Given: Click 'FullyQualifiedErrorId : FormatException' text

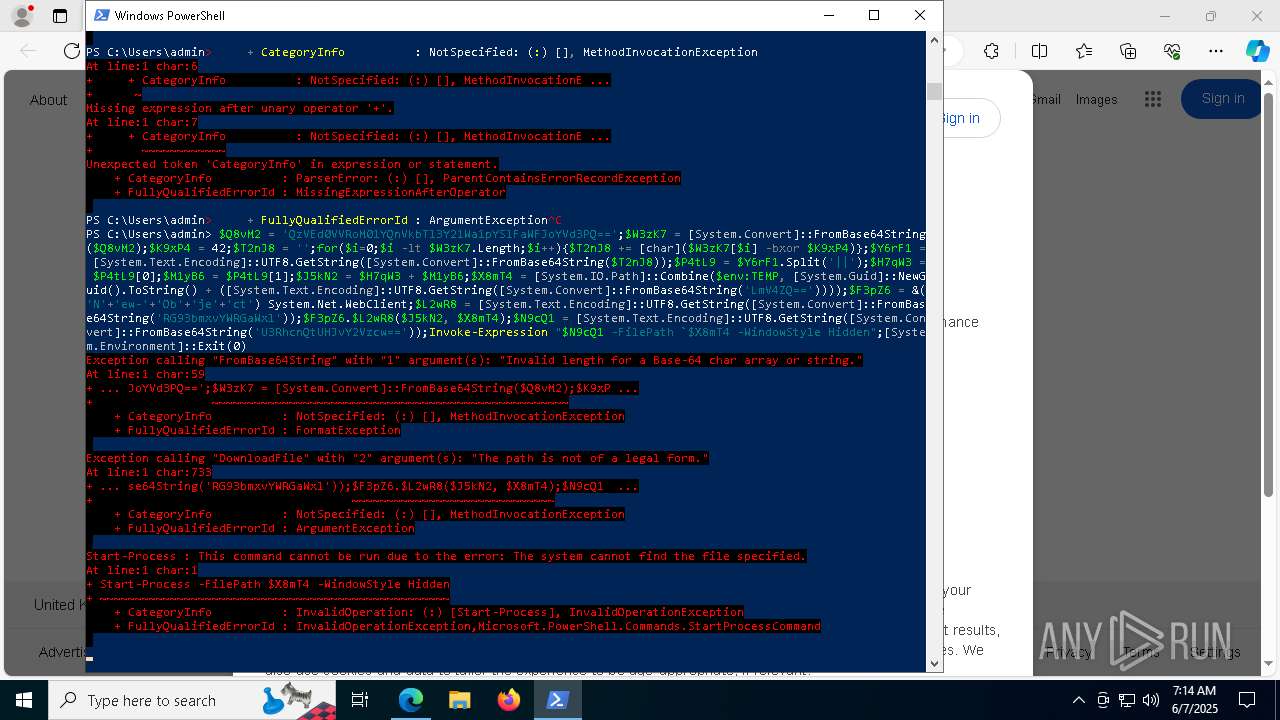Looking at the screenshot, I should coord(264,430).
